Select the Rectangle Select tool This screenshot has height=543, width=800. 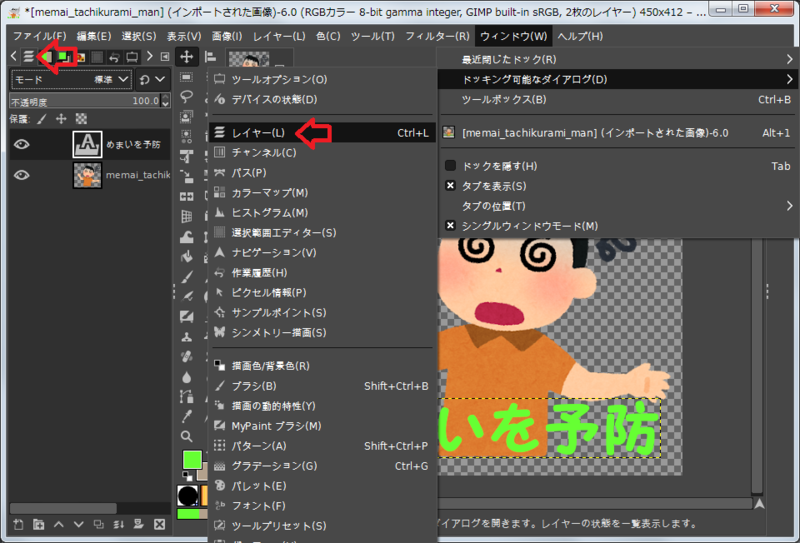pyautogui.click(x=186, y=77)
